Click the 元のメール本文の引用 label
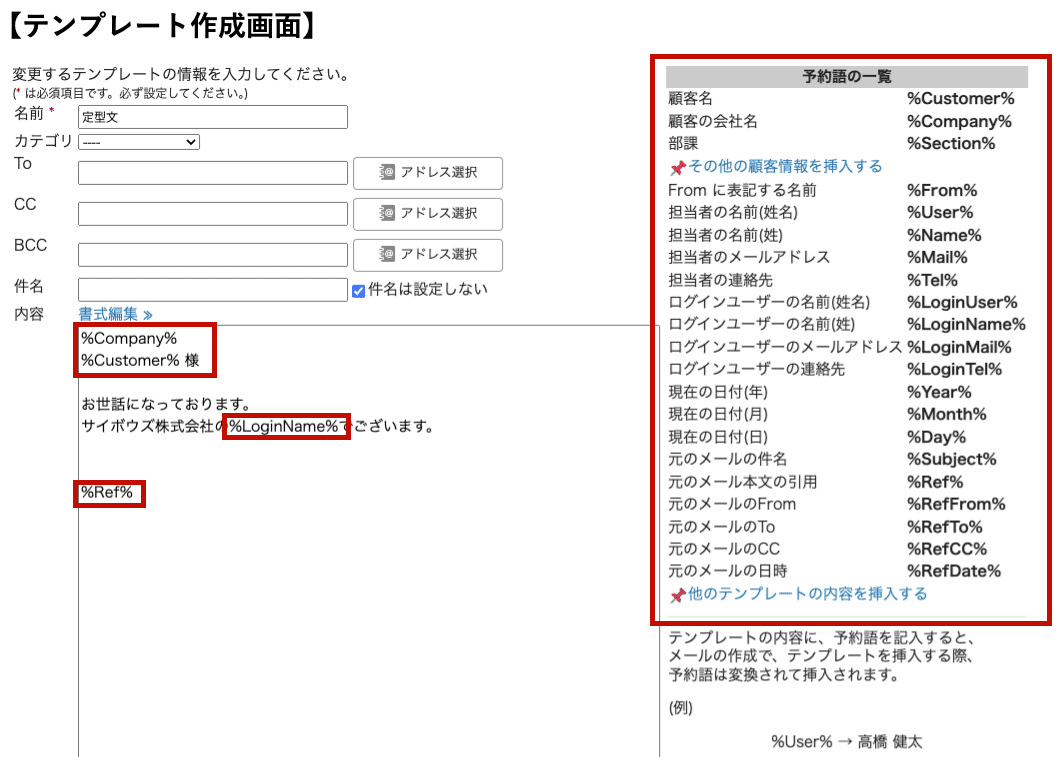This screenshot has height=757, width=1060. pyautogui.click(x=742, y=483)
